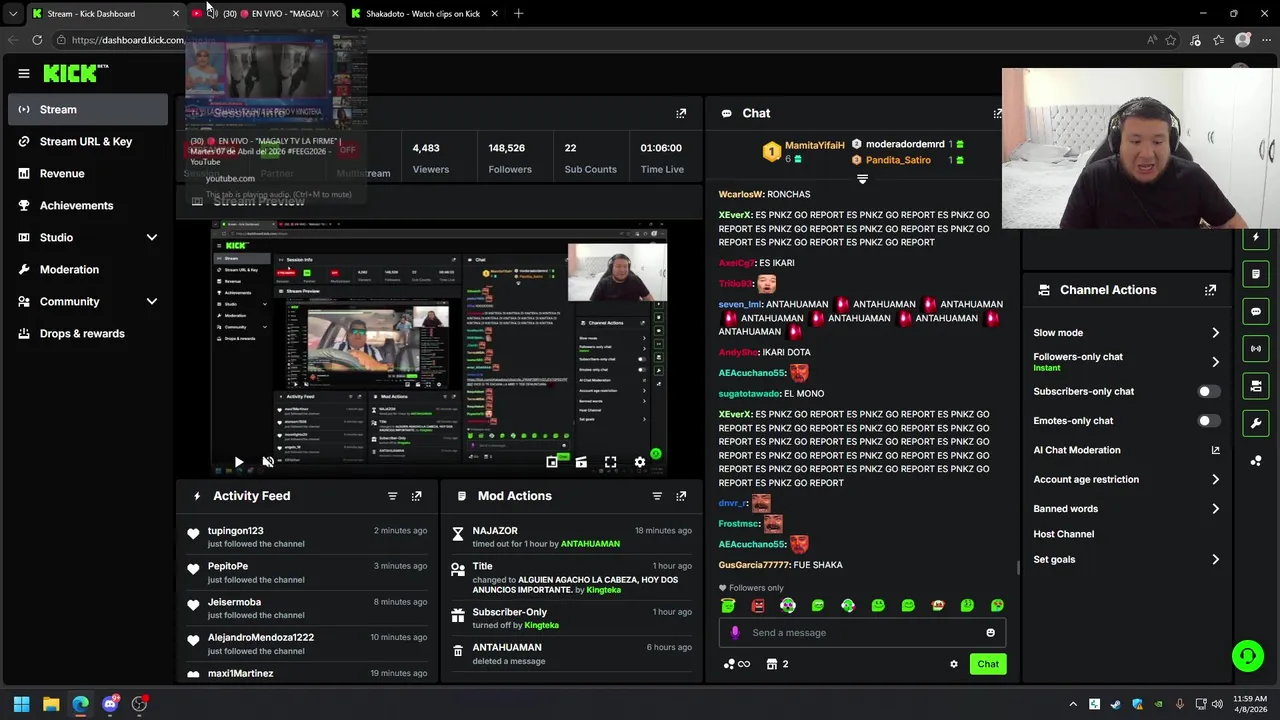Viewport: 1280px width, 720px height.
Task: Click Host Channel action
Action: (x=1063, y=534)
